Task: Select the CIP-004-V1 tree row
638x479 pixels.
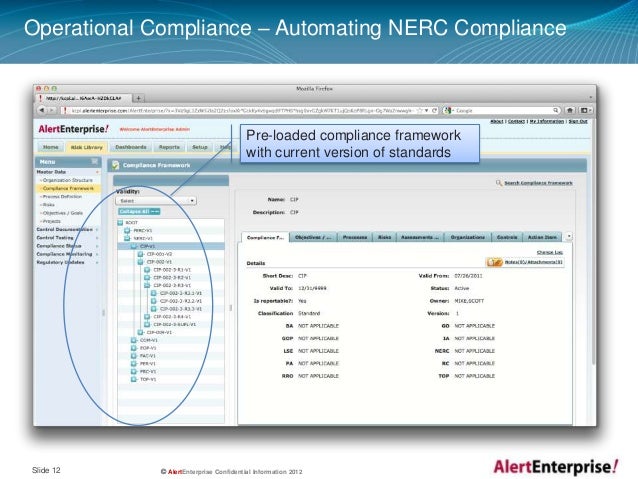Action: (171, 332)
